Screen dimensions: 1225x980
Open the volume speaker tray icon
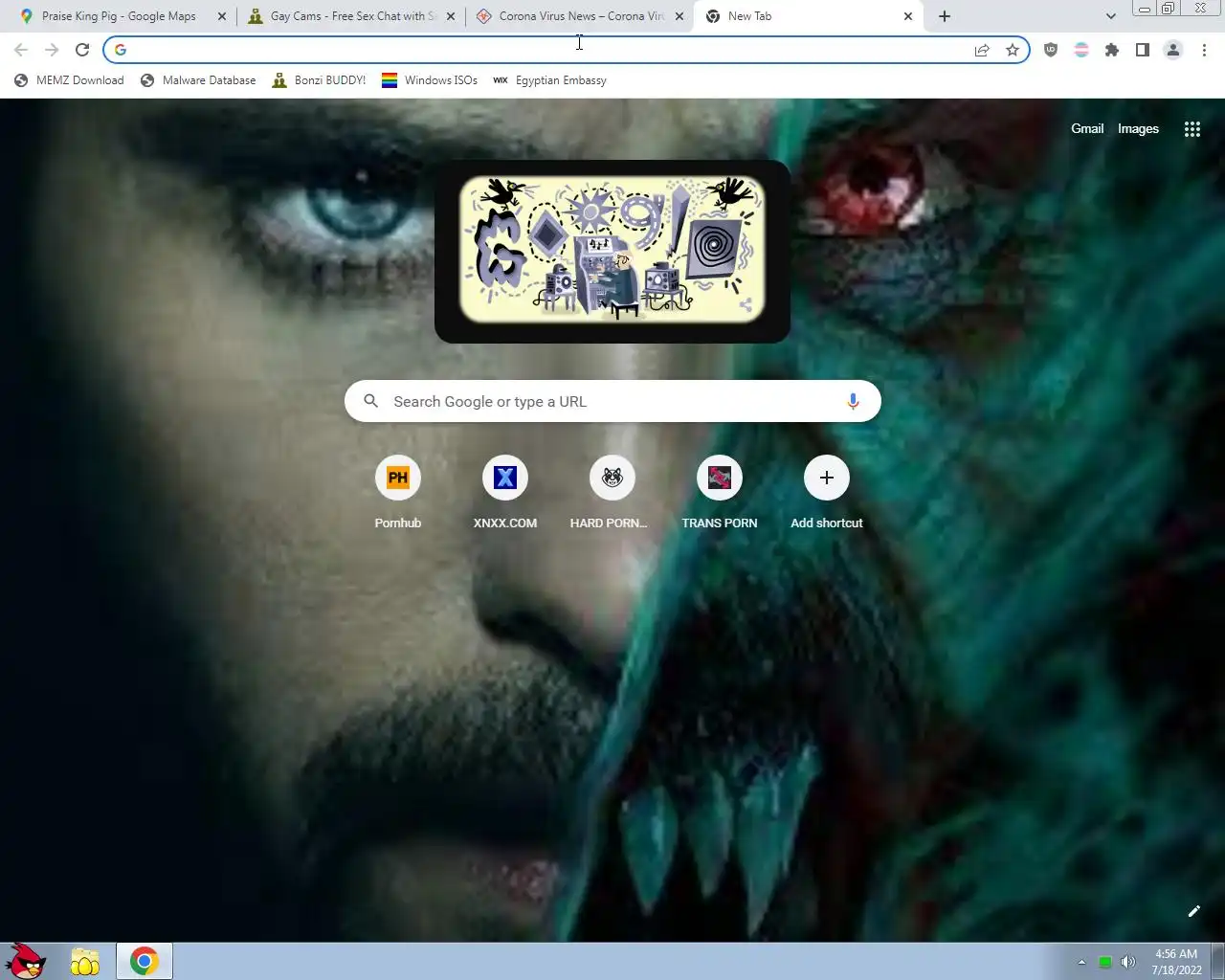click(x=1128, y=962)
